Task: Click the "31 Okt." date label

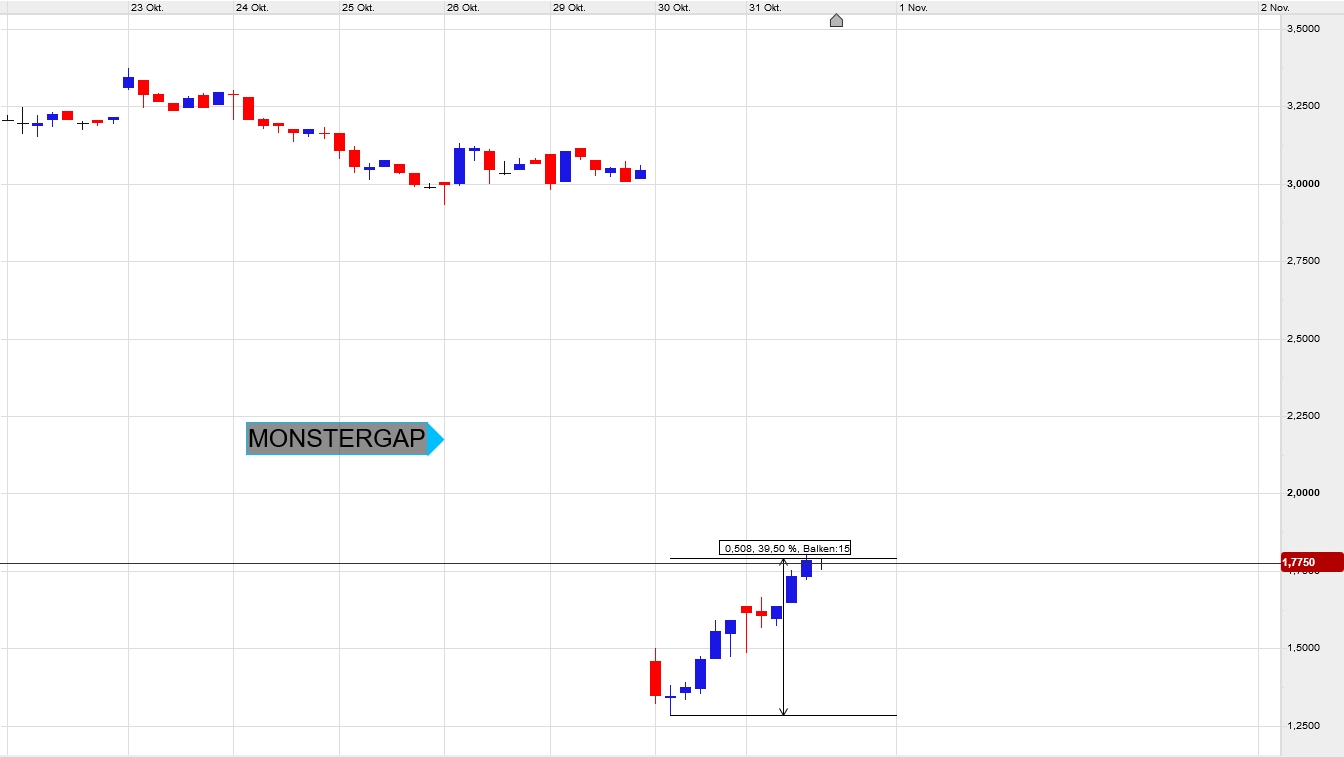Action: (765, 7)
